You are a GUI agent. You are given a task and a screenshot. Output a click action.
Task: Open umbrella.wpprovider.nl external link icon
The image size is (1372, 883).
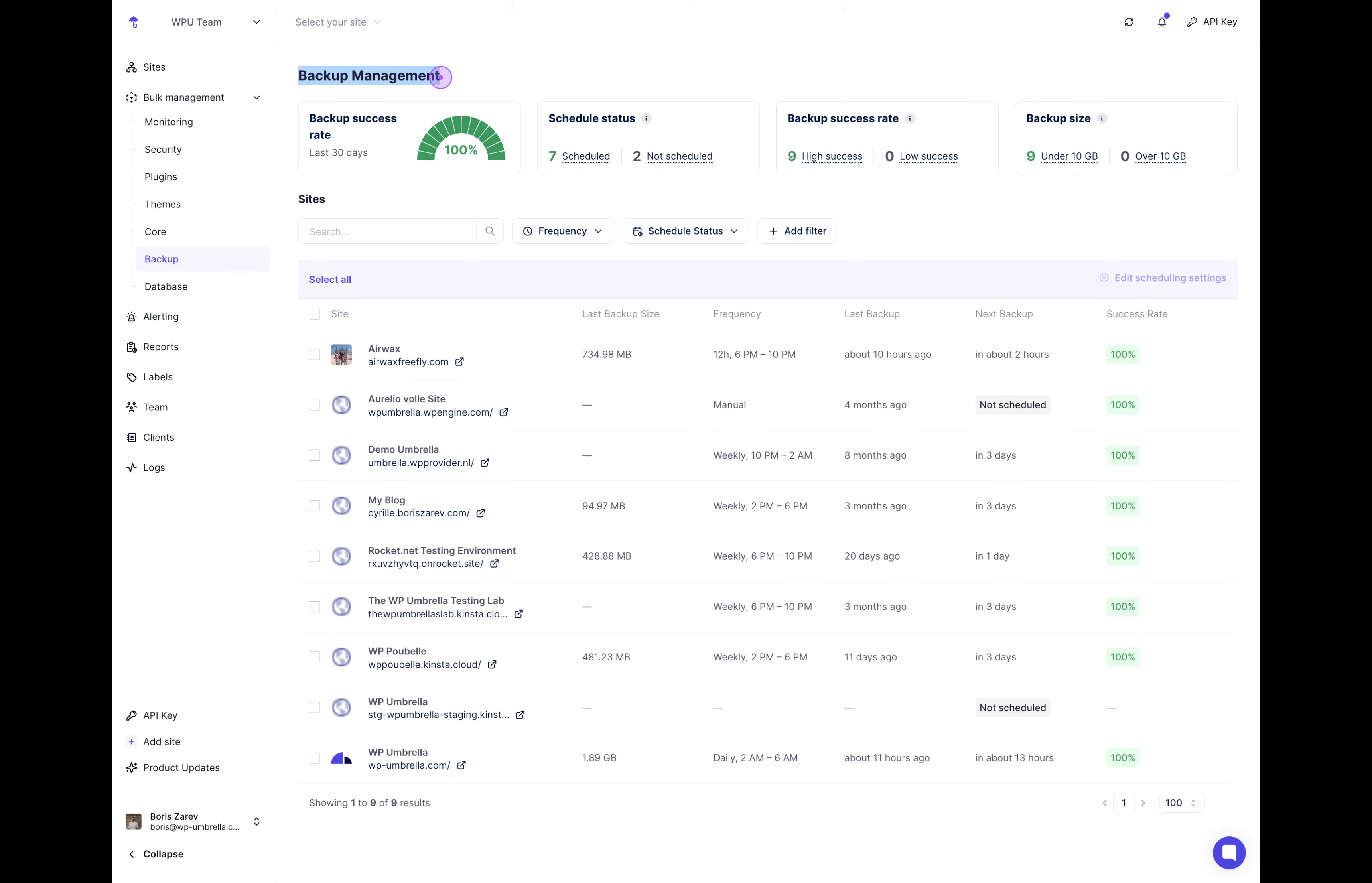[485, 463]
